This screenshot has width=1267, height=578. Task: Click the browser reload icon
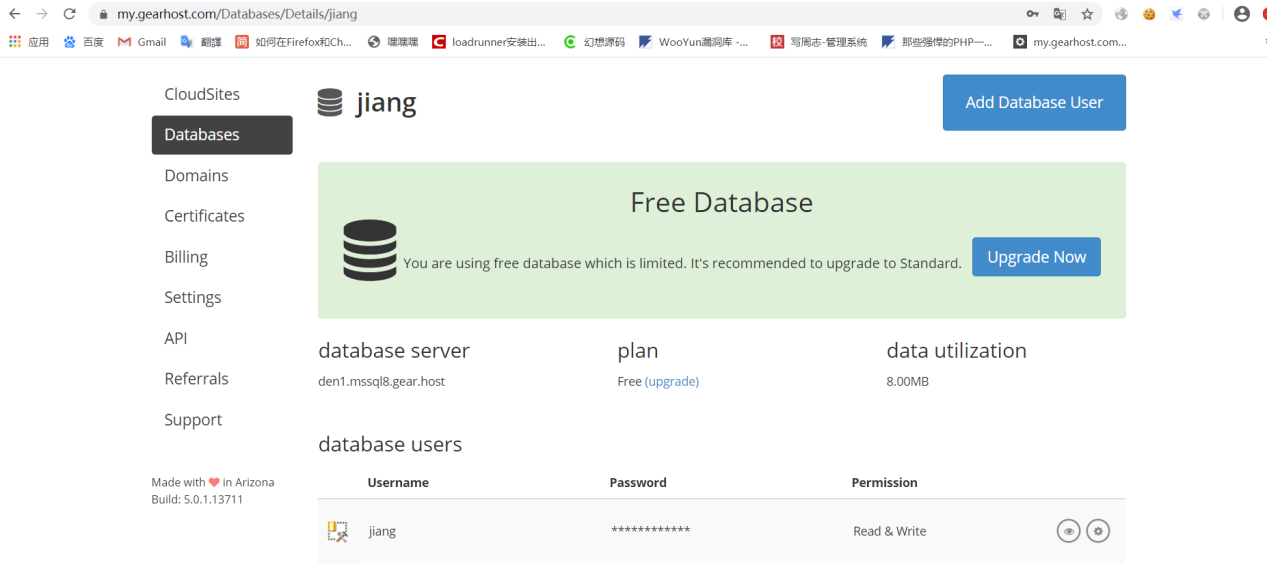[x=69, y=14]
